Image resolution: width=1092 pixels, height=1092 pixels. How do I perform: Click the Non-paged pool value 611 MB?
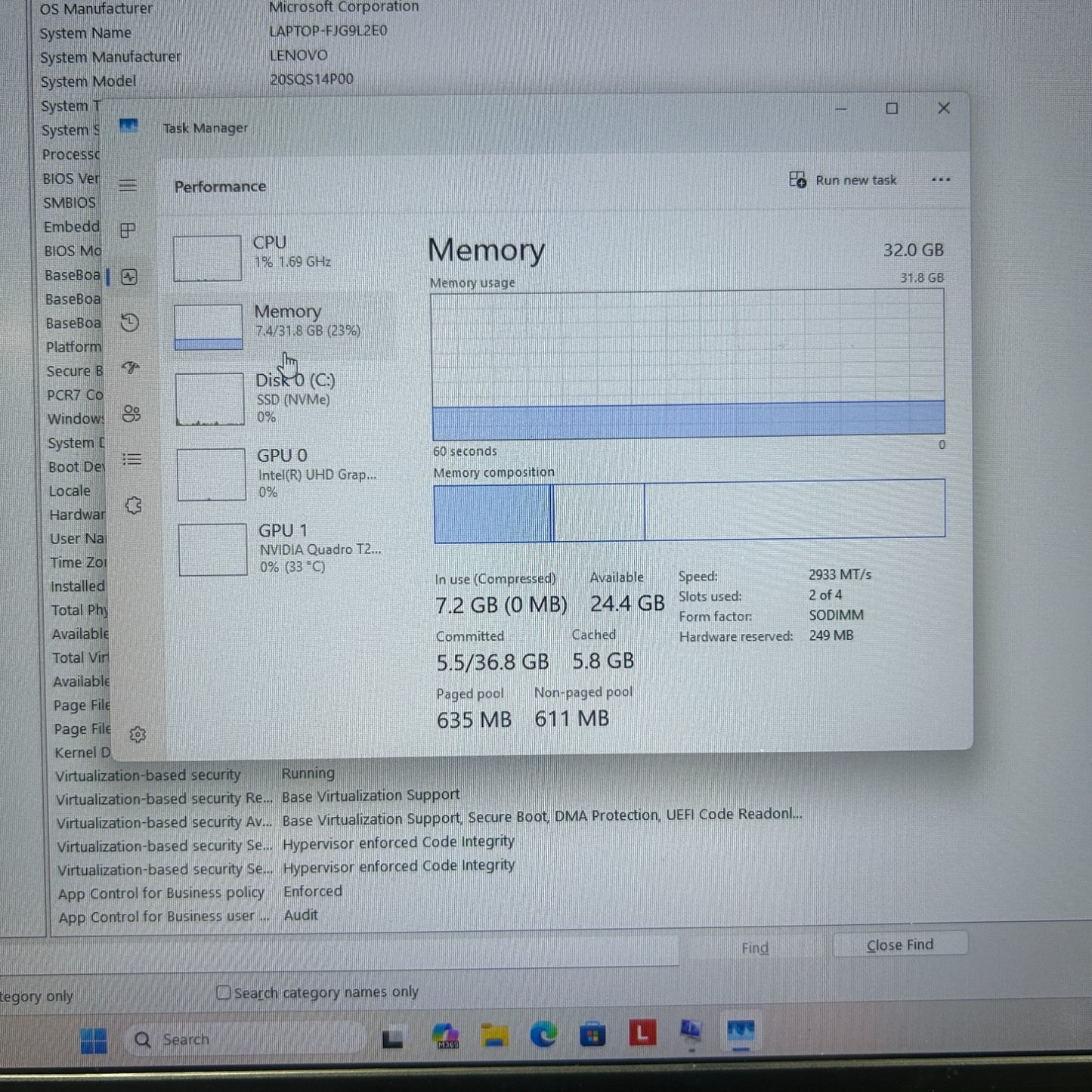572,719
